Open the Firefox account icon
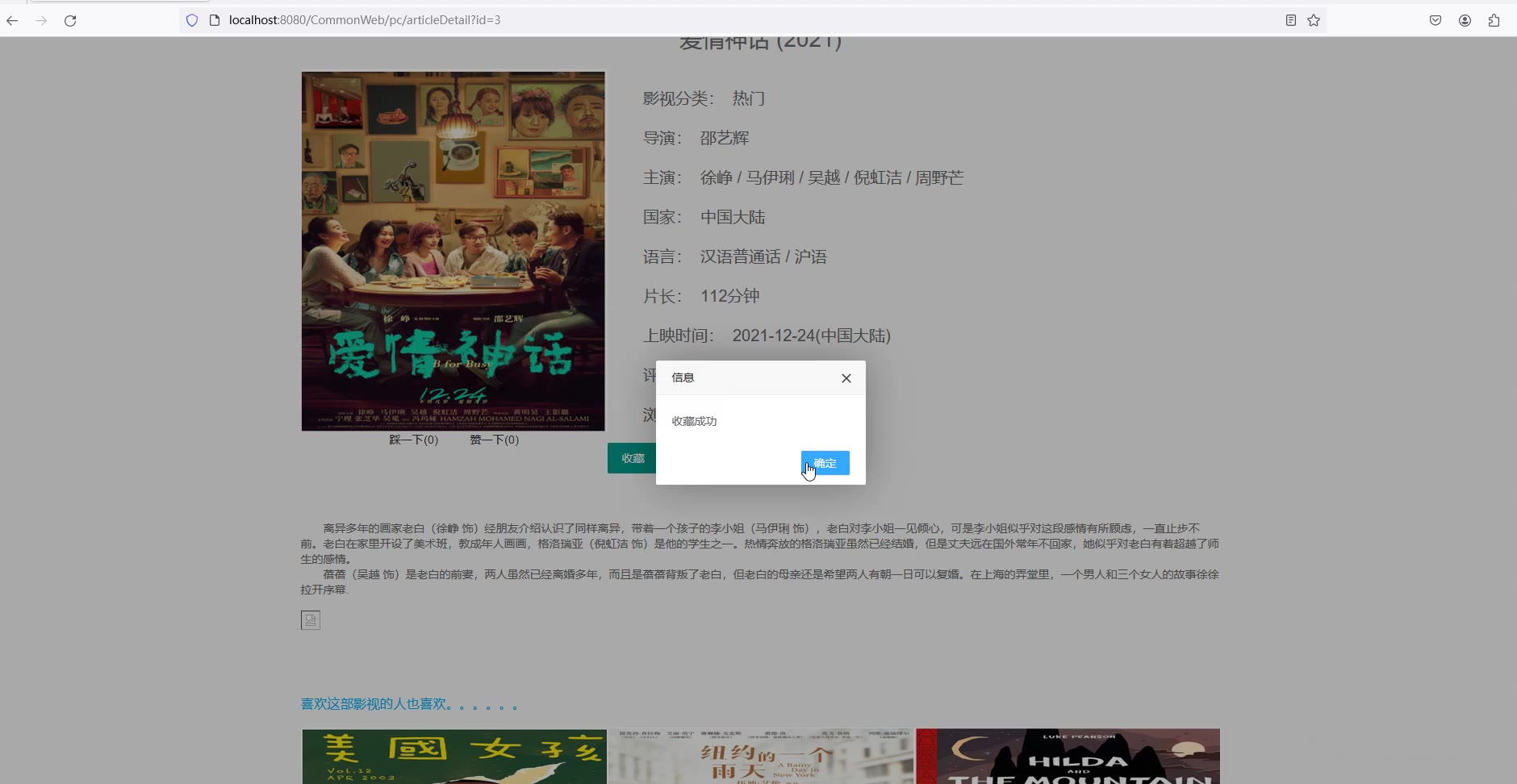Screen dimensions: 1517x784 pyautogui.click(x=1465, y=20)
